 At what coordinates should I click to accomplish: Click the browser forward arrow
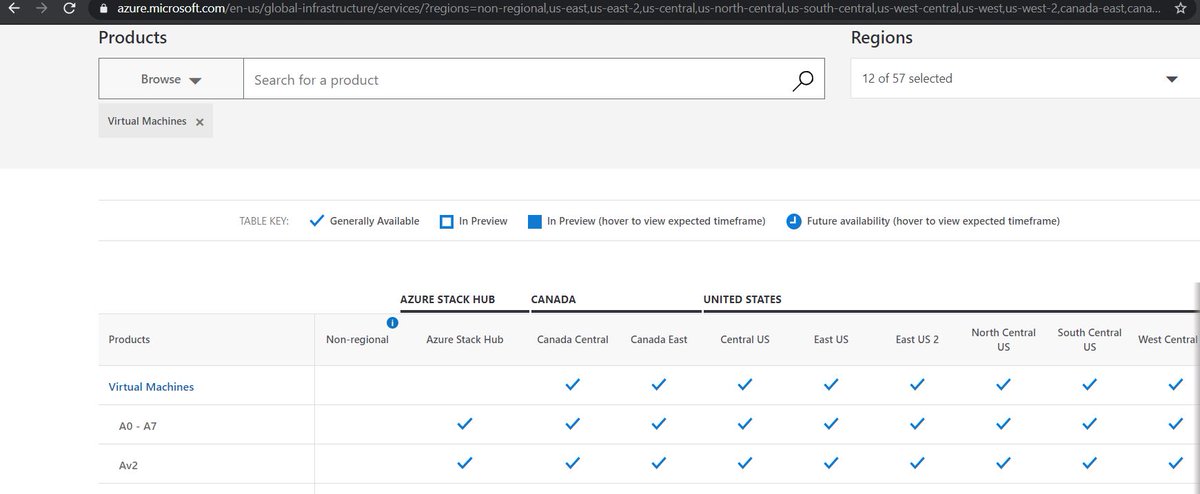pos(40,8)
